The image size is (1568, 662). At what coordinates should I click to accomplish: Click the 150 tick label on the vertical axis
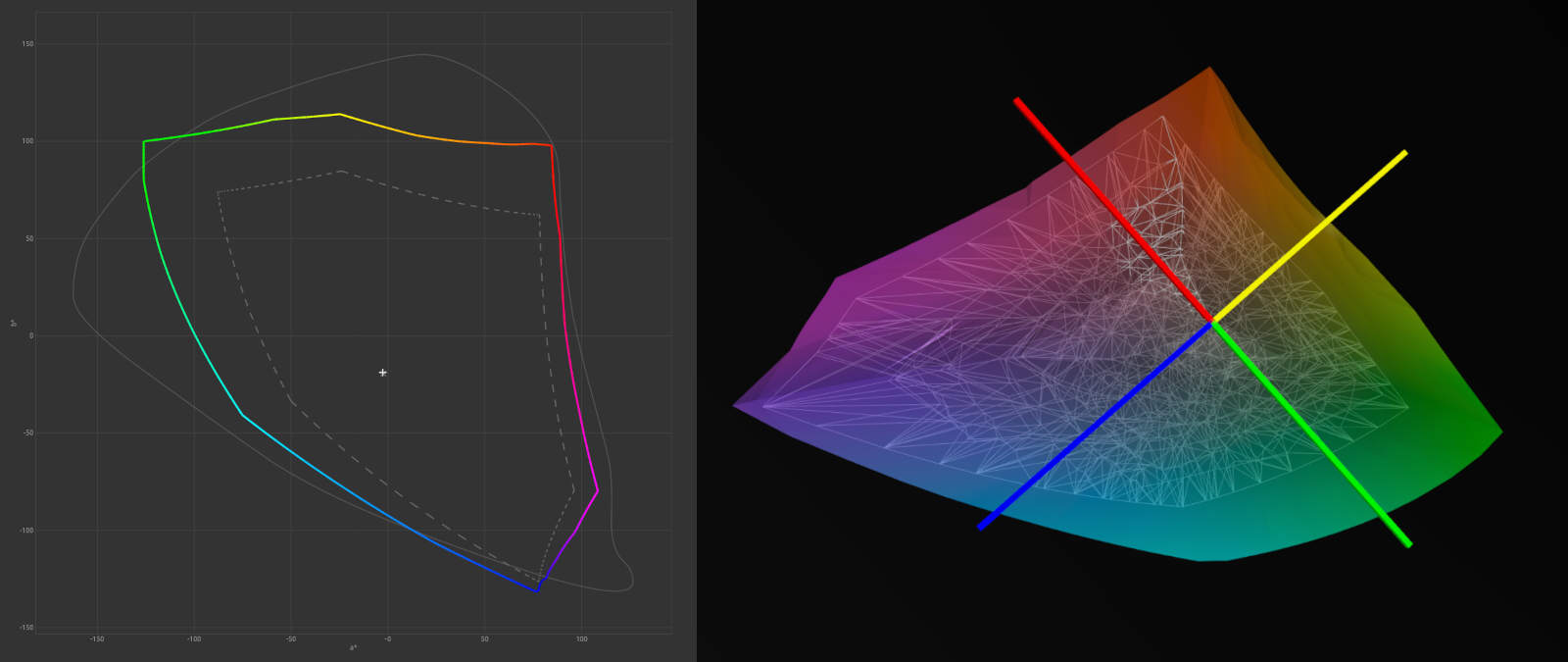[x=27, y=44]
